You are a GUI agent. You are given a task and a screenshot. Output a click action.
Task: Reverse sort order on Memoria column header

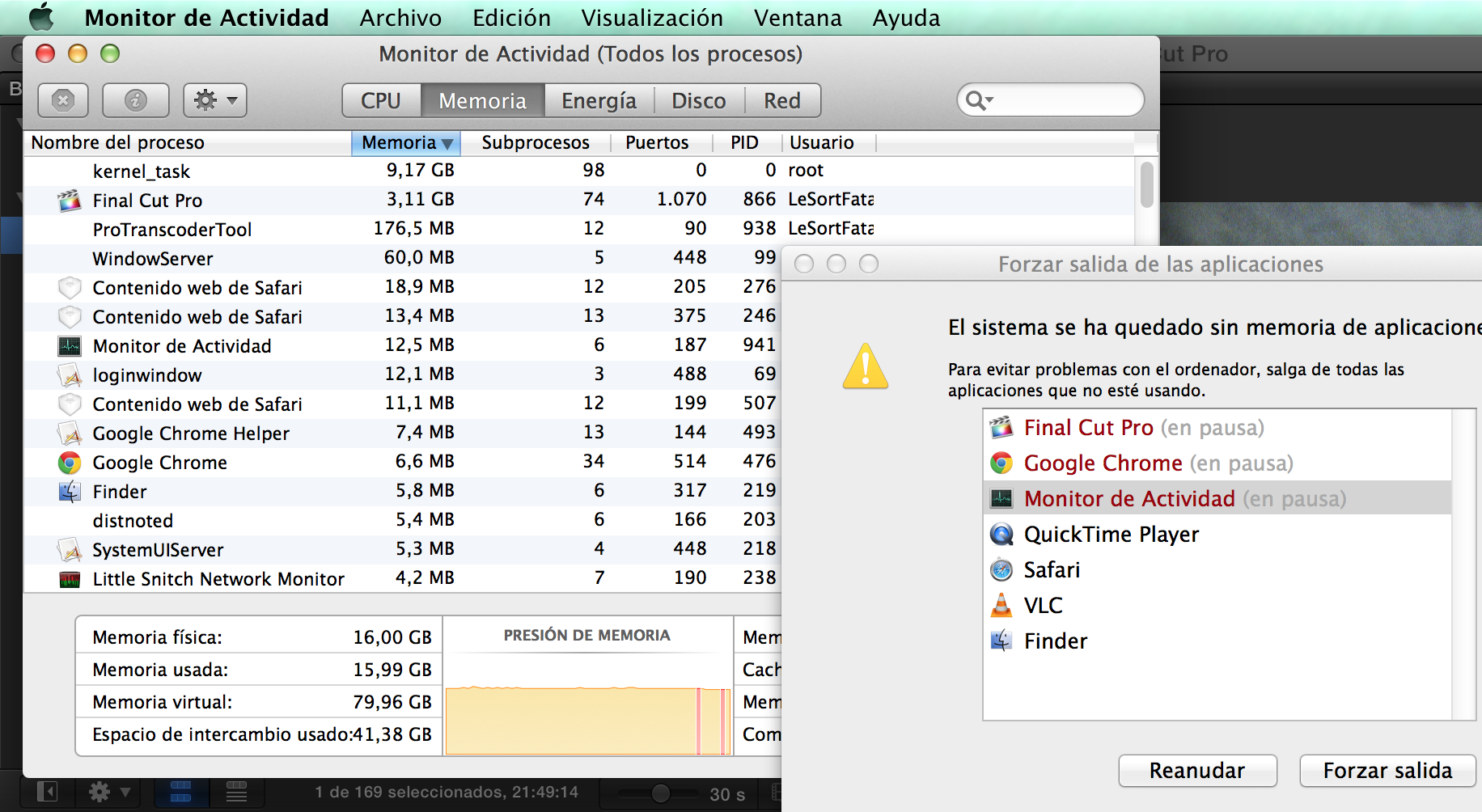coord(406,143)
